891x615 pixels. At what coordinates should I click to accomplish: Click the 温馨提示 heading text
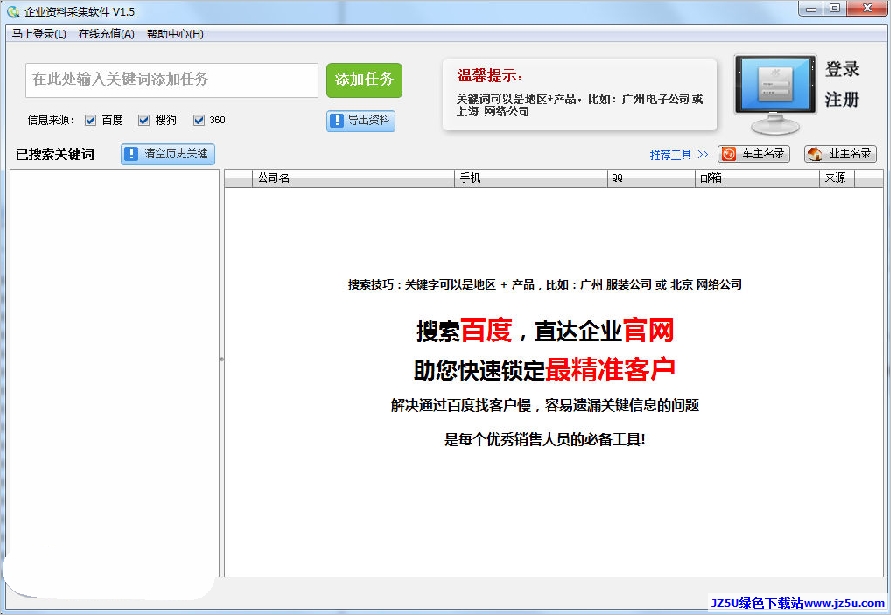pyautogui.click(x=490, y=76)
